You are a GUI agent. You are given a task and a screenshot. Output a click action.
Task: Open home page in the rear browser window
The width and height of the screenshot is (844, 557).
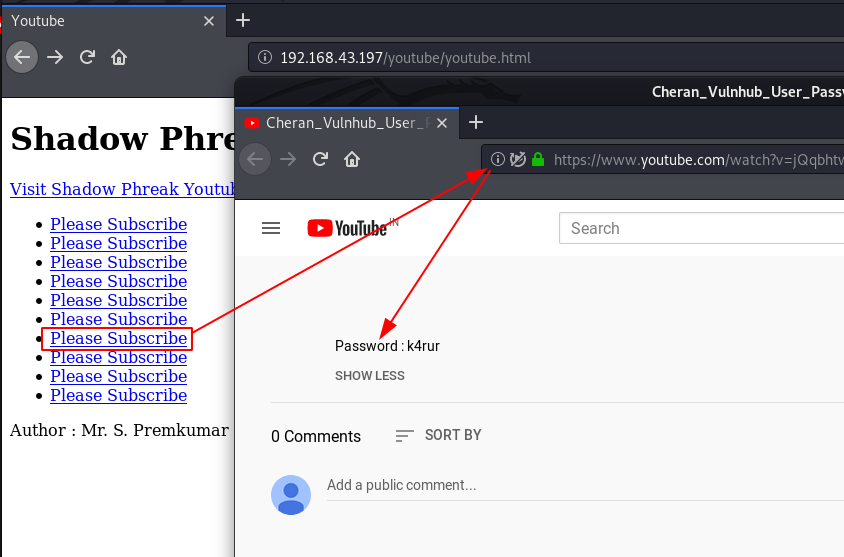(119, 57)
